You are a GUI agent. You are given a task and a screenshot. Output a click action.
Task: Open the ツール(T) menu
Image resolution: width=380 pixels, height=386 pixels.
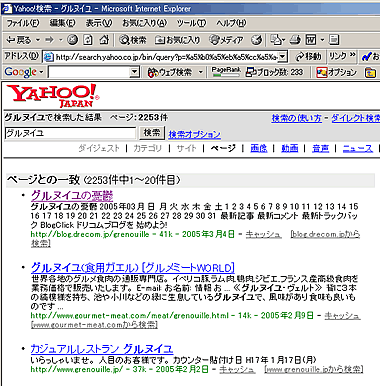click(191, 23)
